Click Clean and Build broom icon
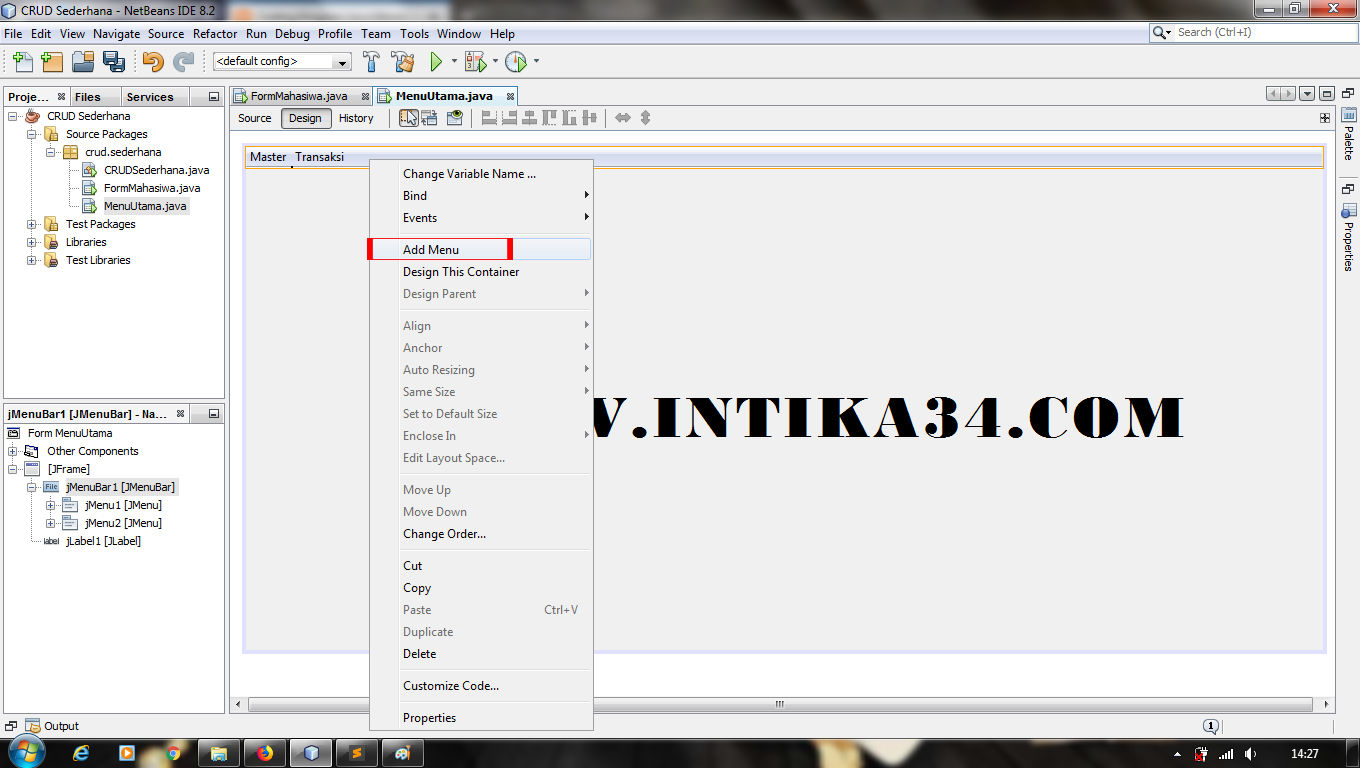The image size is (1360, 768). (x=403, y=62)
